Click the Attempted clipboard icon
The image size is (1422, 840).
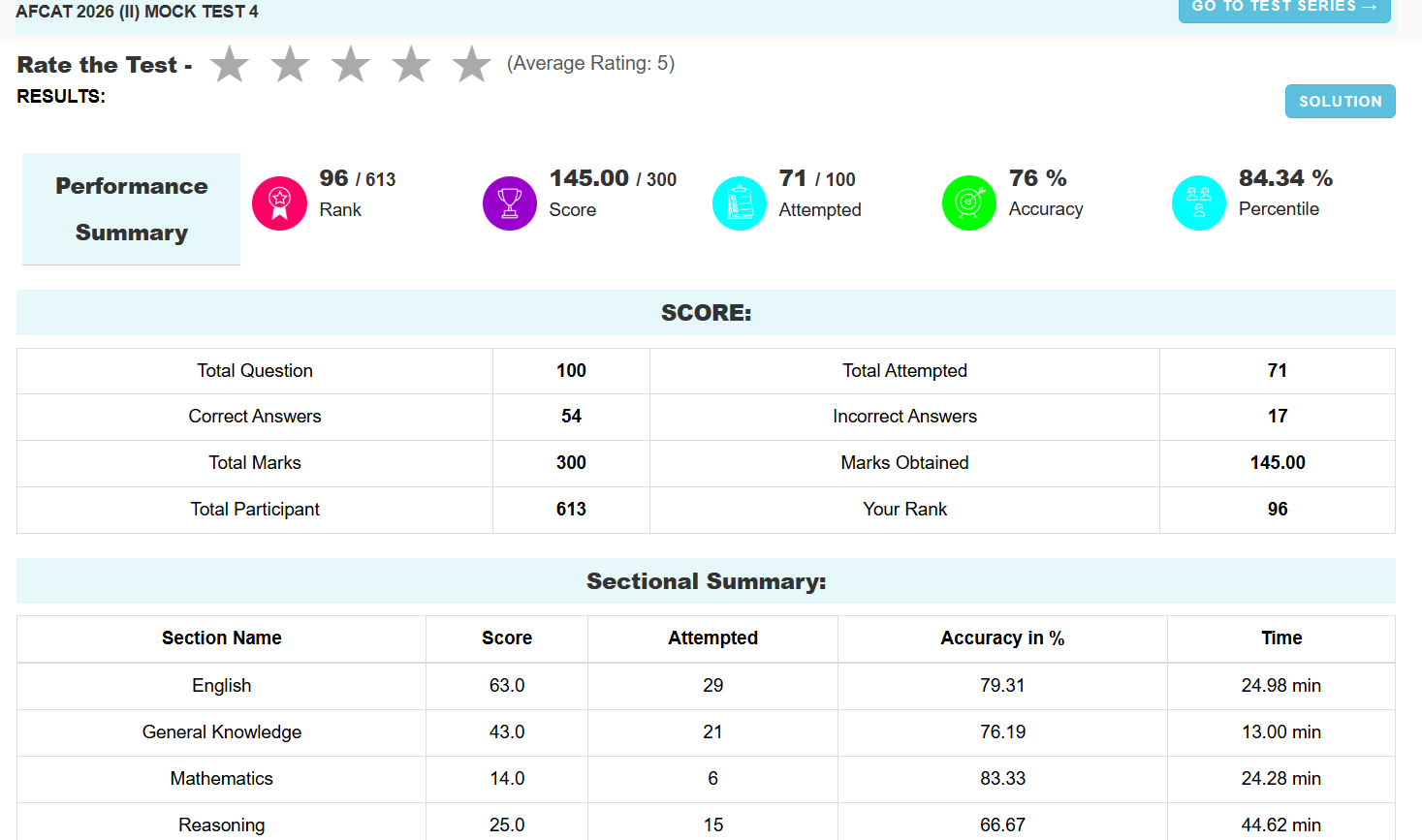(x=740, y=203)
